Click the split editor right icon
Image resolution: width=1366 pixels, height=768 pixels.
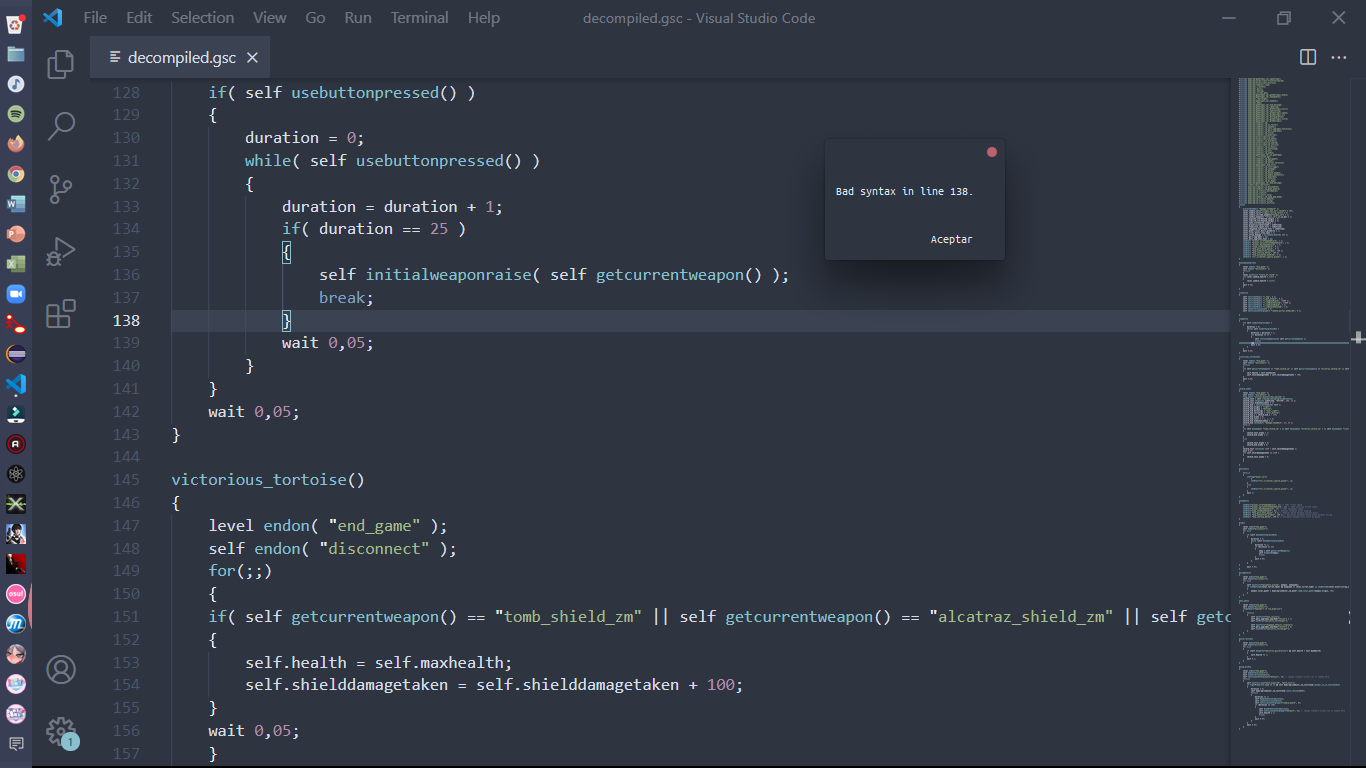click(x=1308, y=57)
